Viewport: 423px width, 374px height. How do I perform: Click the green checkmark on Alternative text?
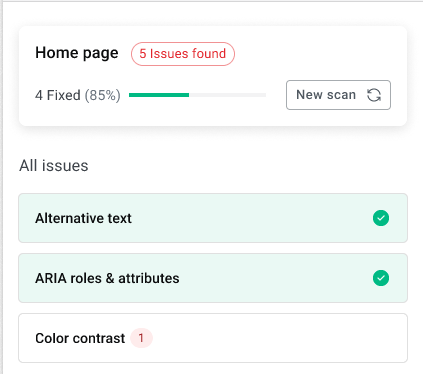(381, 218)
